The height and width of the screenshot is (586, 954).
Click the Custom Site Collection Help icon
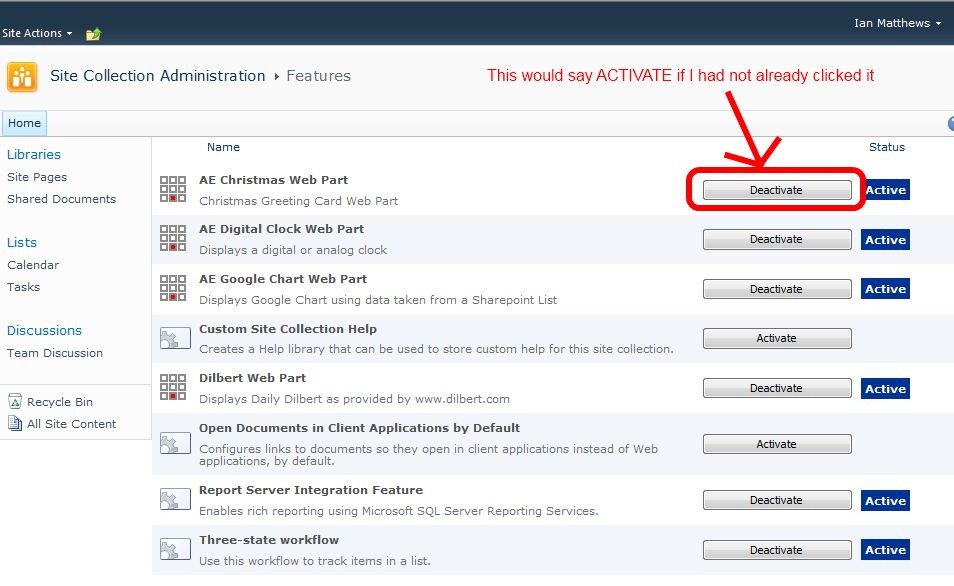(x=173, y=338)
